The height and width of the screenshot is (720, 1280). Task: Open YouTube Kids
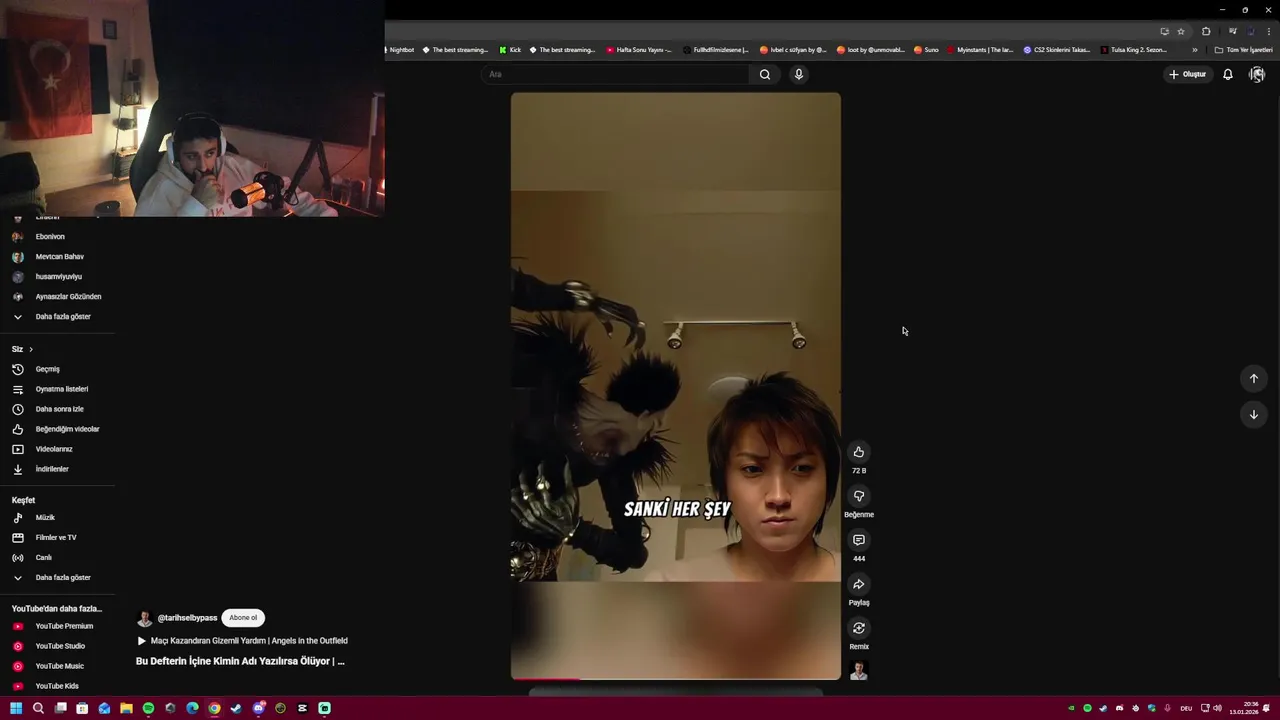(x=57, y=686)
